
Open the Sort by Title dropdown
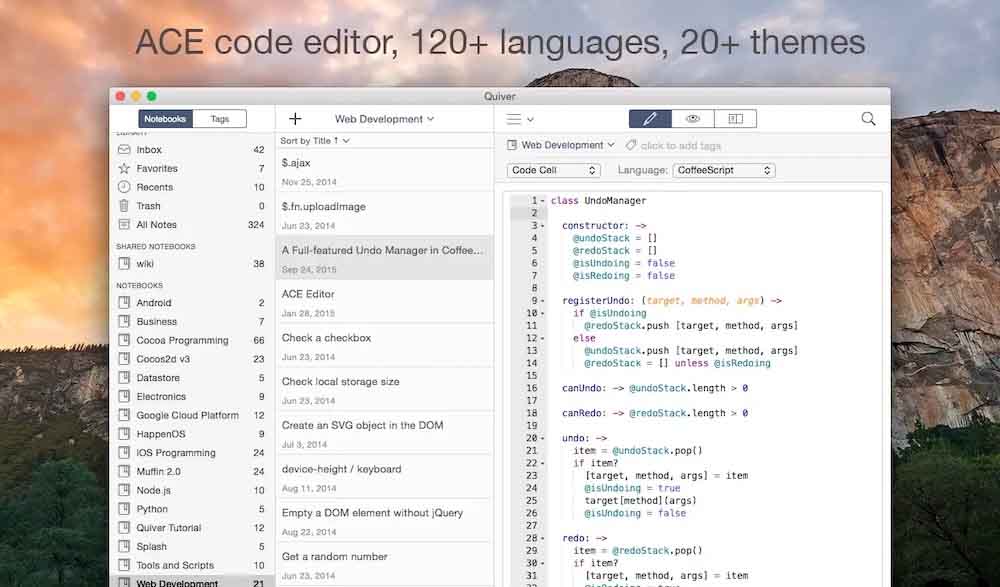[315, 140]
